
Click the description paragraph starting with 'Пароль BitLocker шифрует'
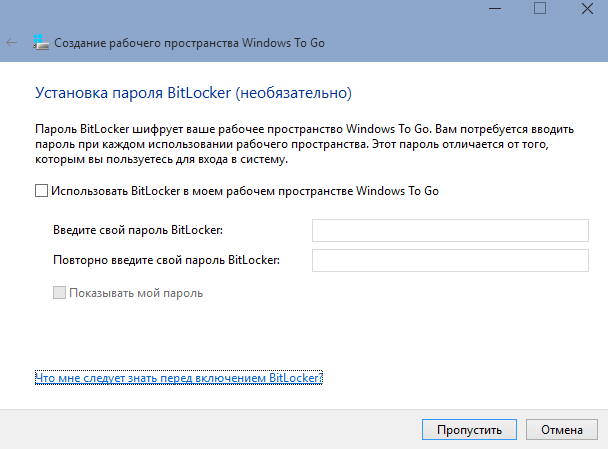click(x=304, y=144)
